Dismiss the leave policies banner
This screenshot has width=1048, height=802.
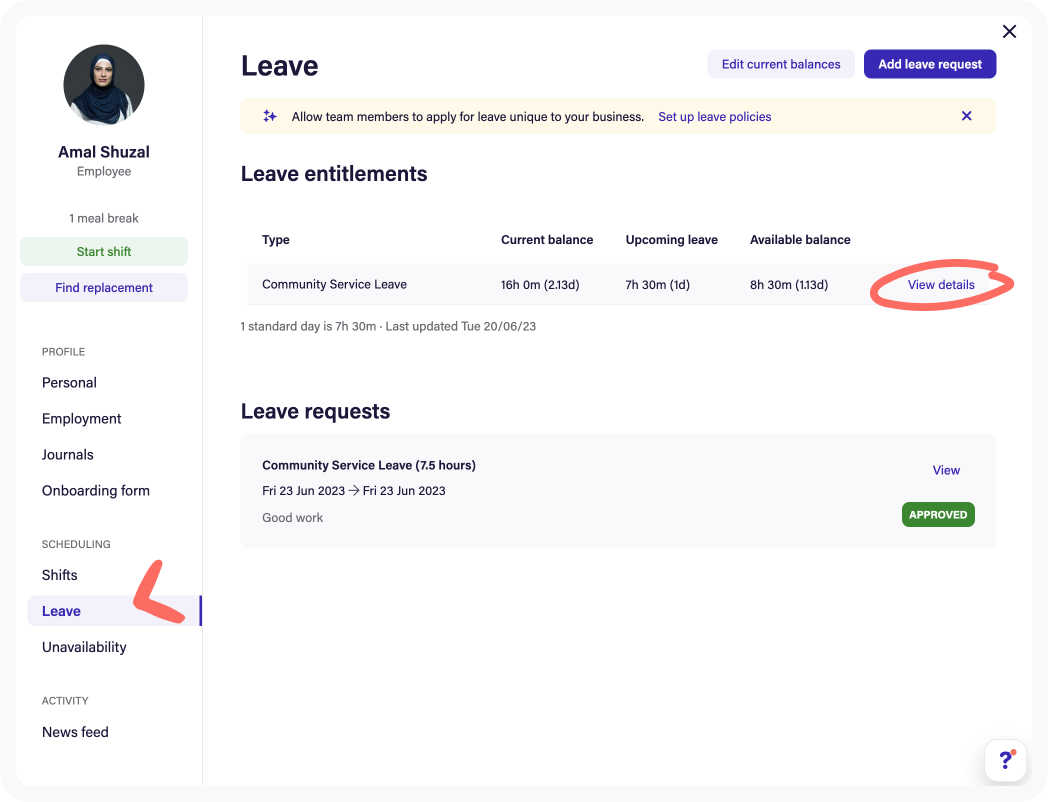(966, 116)
